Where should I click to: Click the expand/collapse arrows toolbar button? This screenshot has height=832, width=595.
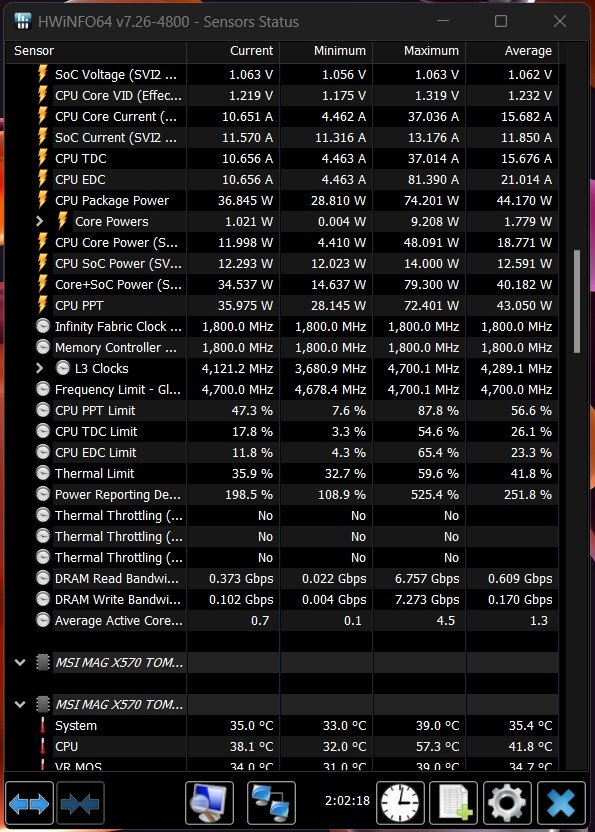(x=29, y=804)
